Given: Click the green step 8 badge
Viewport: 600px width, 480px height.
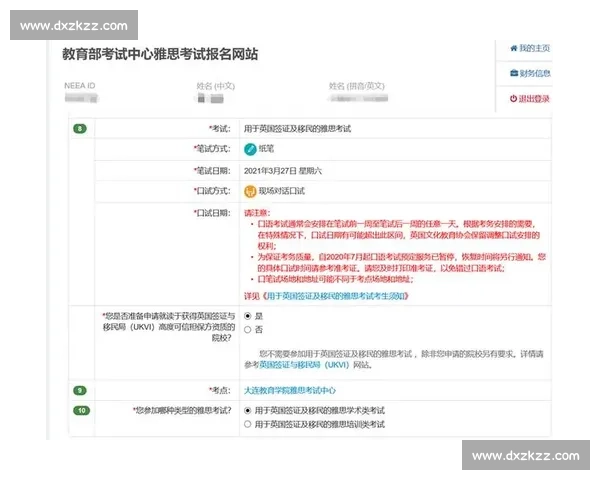Looking at the screenshot, I should (x=80, y=129).
